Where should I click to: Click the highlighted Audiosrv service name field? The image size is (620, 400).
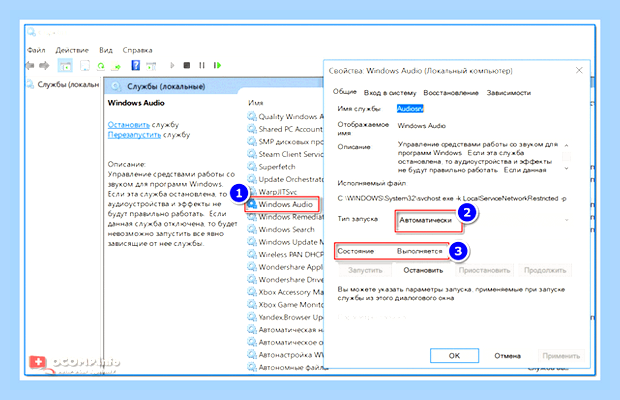pos(410,108)
